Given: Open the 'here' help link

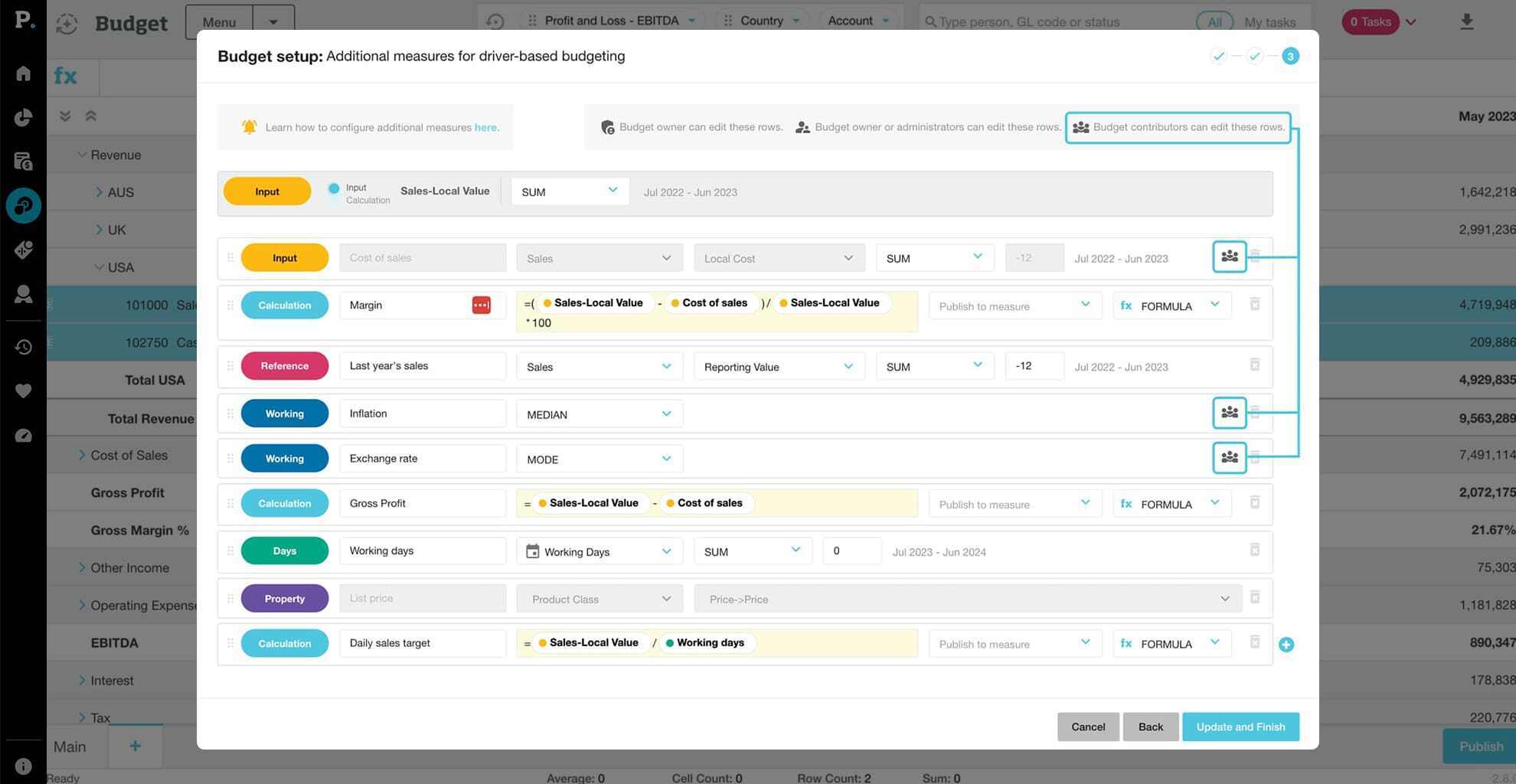Looking at the screenshot, I should click(x=485, y=128).
